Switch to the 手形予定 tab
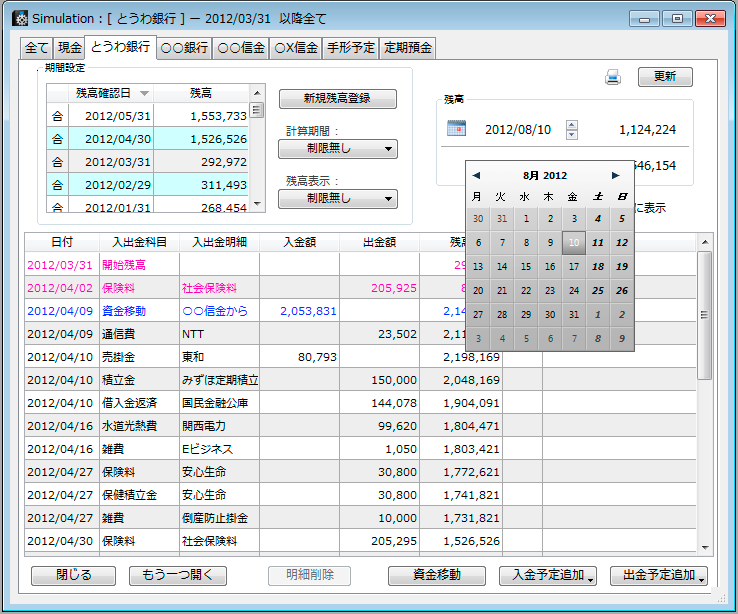The height and width of the screenshot is (614, 738). (x=353, y=48)
